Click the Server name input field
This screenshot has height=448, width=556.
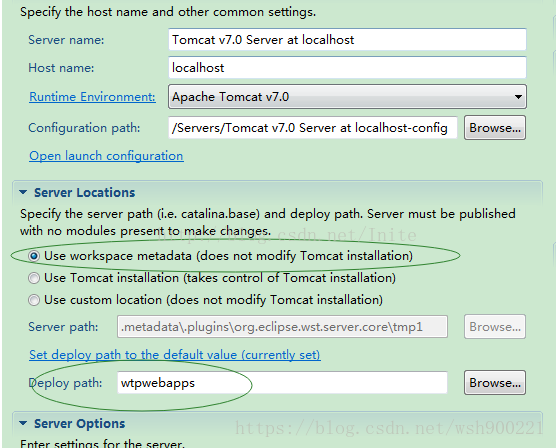347,39
